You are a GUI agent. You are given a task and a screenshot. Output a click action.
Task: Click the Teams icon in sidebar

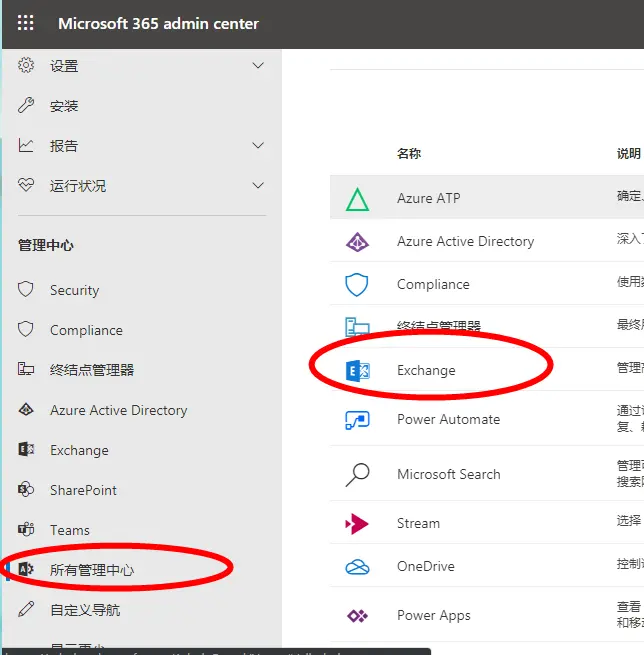click(x=26, y=529)
